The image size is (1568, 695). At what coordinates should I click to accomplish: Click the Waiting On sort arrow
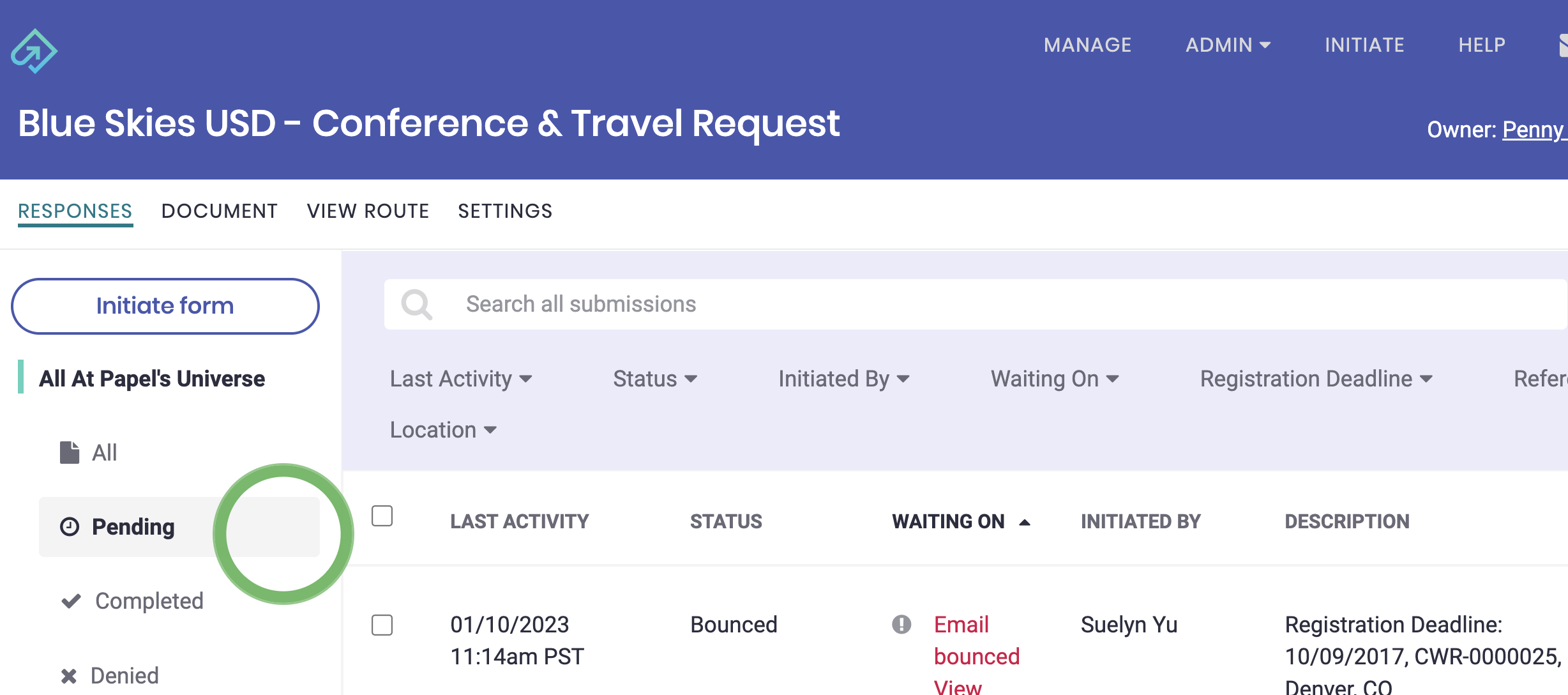pos(1025,522)
